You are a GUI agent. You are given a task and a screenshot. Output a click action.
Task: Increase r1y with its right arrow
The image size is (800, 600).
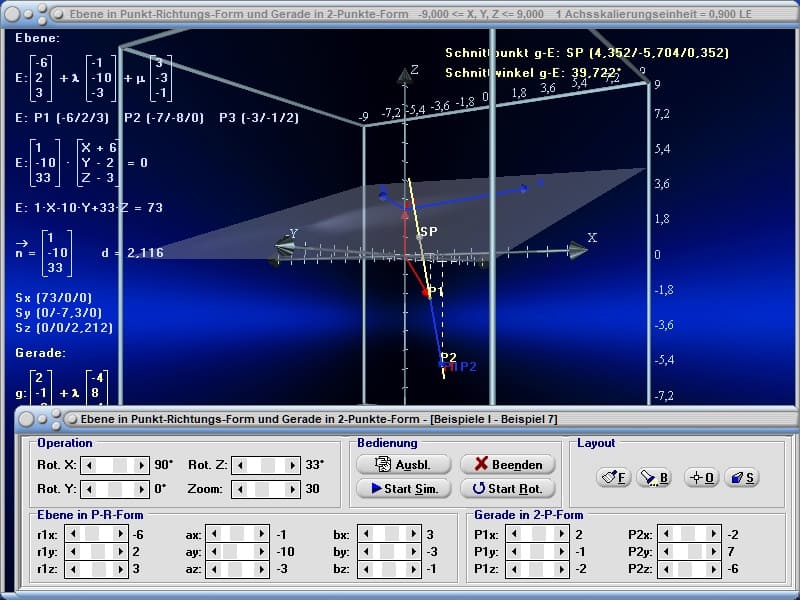(x=121, y=551)
